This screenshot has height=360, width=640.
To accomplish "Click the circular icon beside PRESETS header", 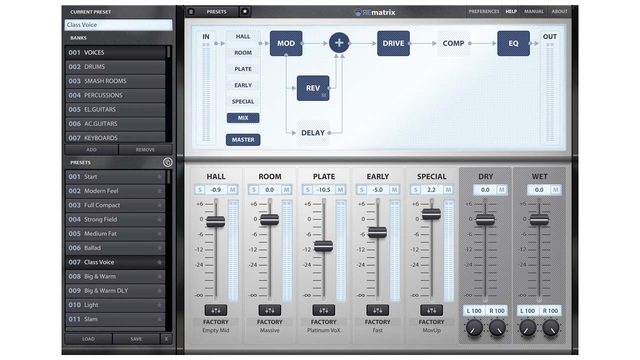I will [167, 162].
